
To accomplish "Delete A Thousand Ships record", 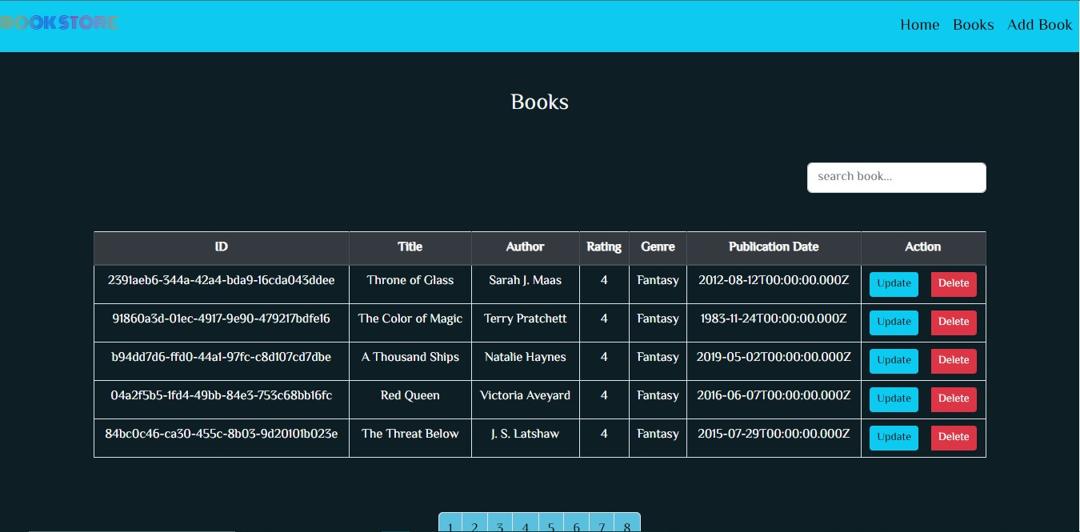I will (953, 360).
